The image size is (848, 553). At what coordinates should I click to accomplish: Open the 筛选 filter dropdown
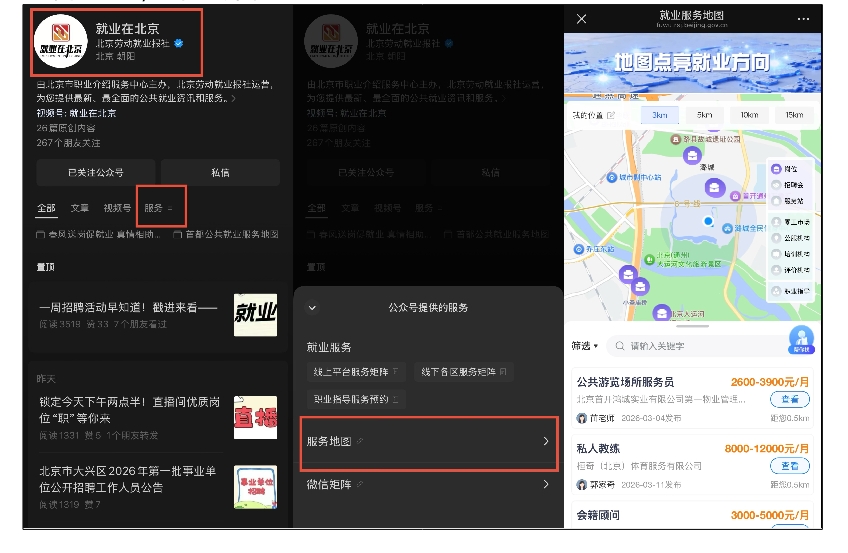coord(584,346)
